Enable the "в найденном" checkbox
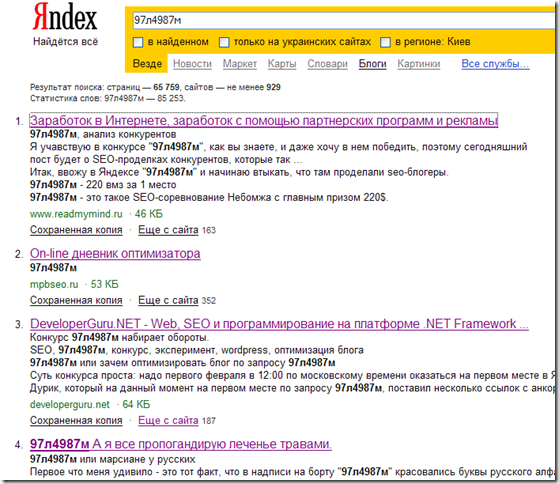 pyautogui.click(x=138, y=42)
